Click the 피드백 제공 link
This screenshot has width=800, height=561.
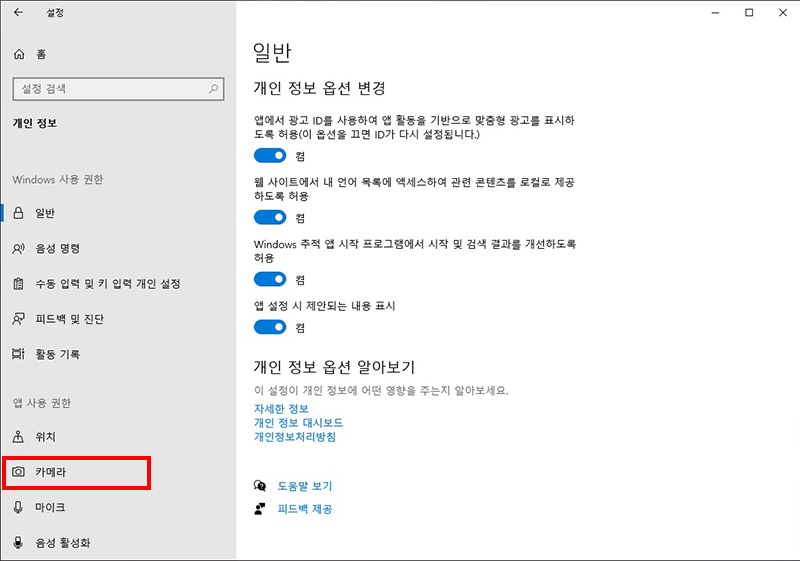305,509
